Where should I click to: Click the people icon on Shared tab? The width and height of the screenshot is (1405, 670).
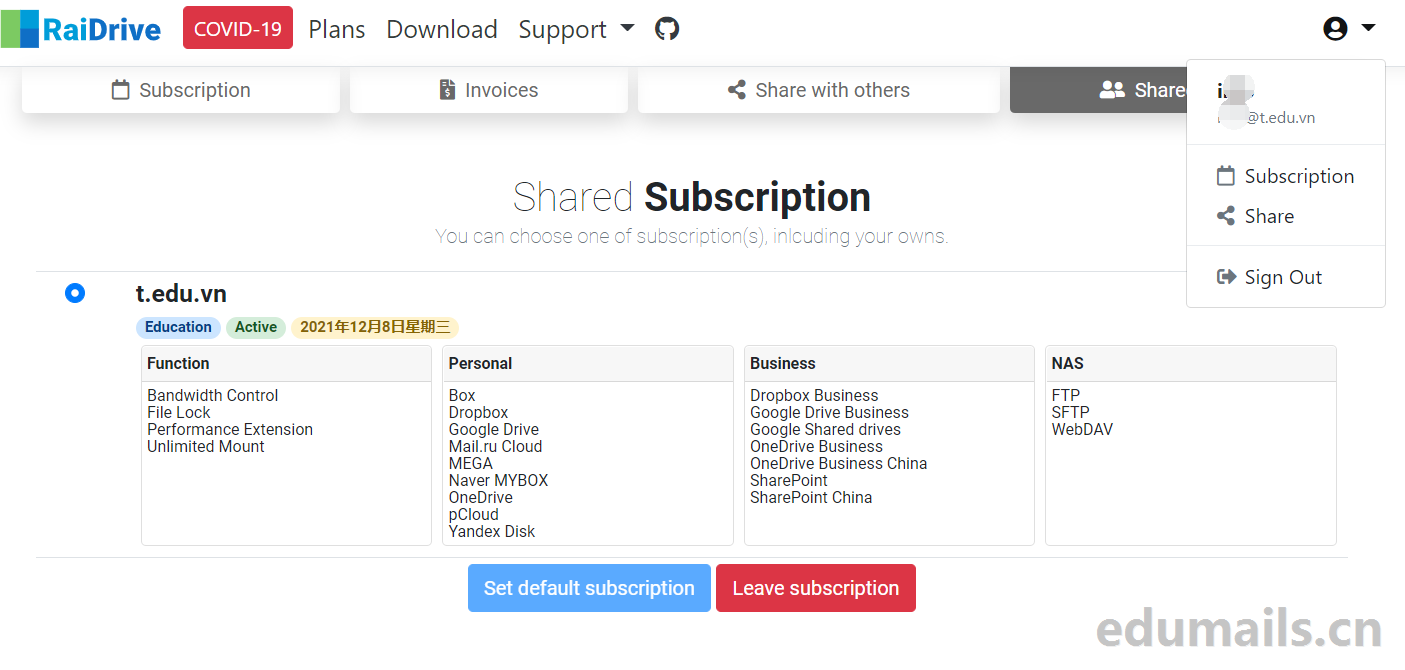click(x=1112, y=90)
